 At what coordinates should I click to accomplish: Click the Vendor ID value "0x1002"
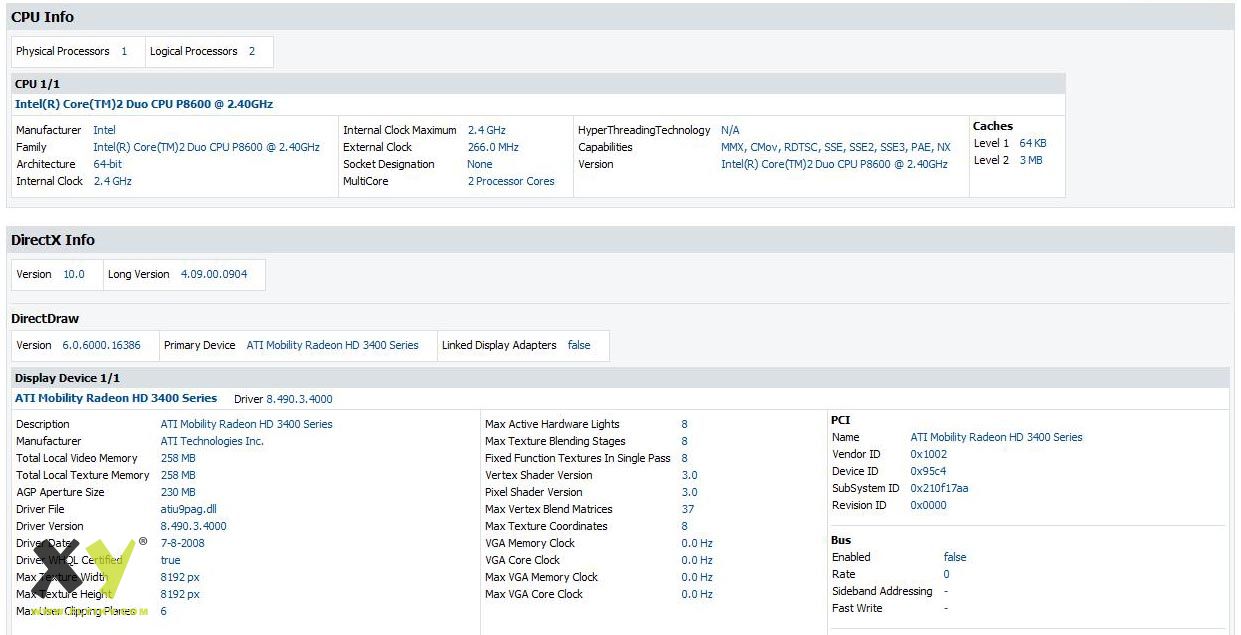(929, 454)
